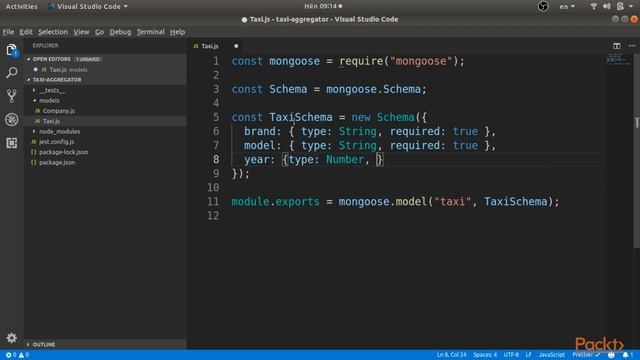Open the Debug view icon
This screenshot has height=360, width=640.
point(11,120)
